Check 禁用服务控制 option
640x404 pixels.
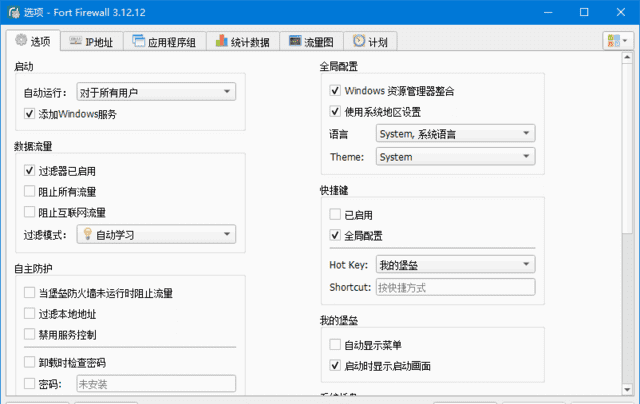pos(29,334)
